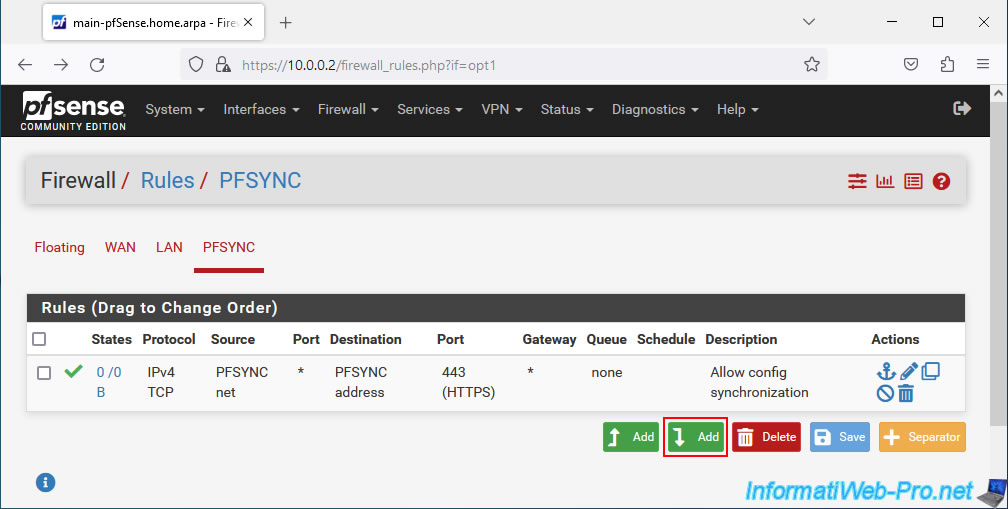Disable the rule with the ban icon

pyautogui.click(x=885, y=393)
